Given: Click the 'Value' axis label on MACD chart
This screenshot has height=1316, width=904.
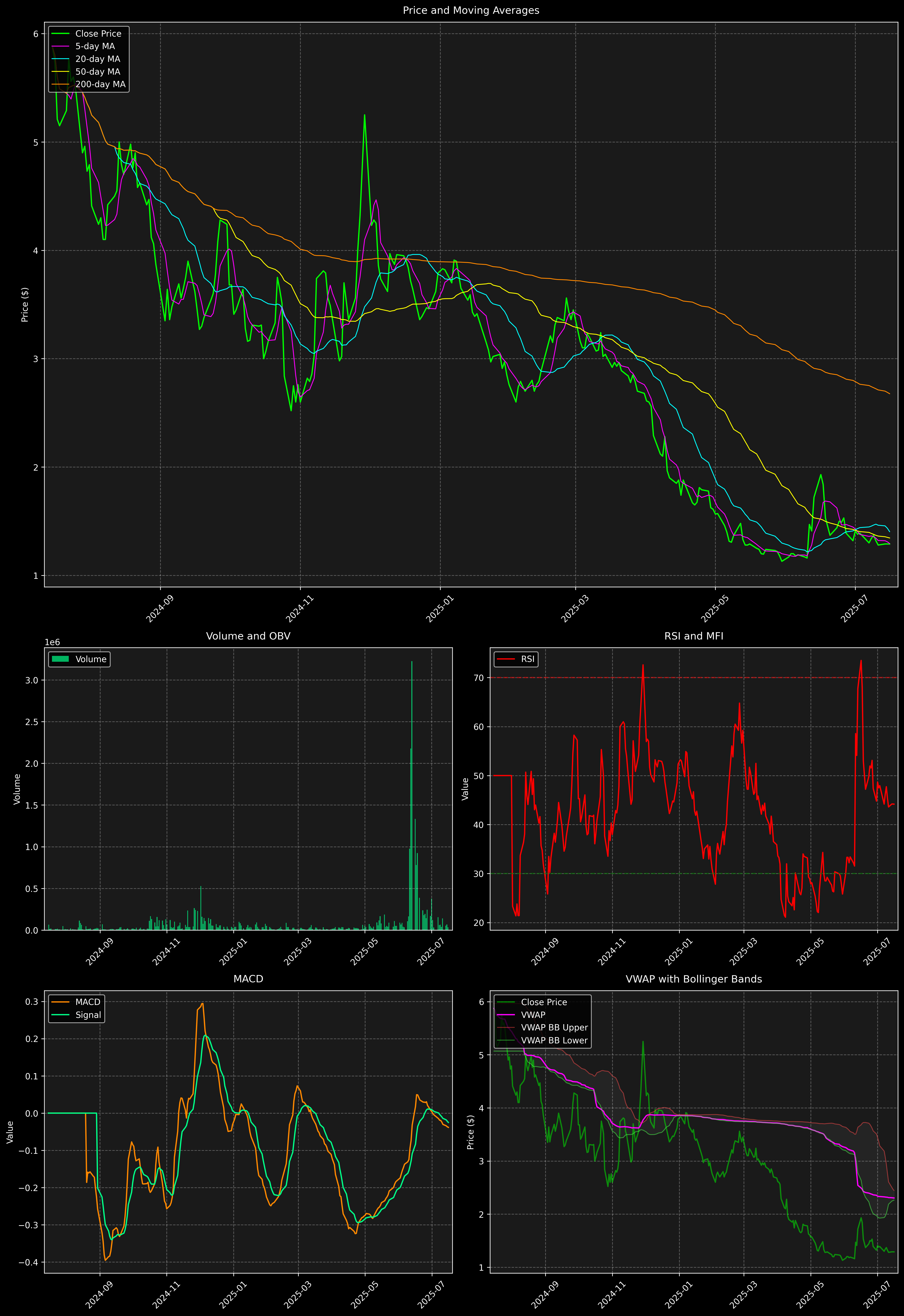Looking at the screenshot, I should [10, 1132].
